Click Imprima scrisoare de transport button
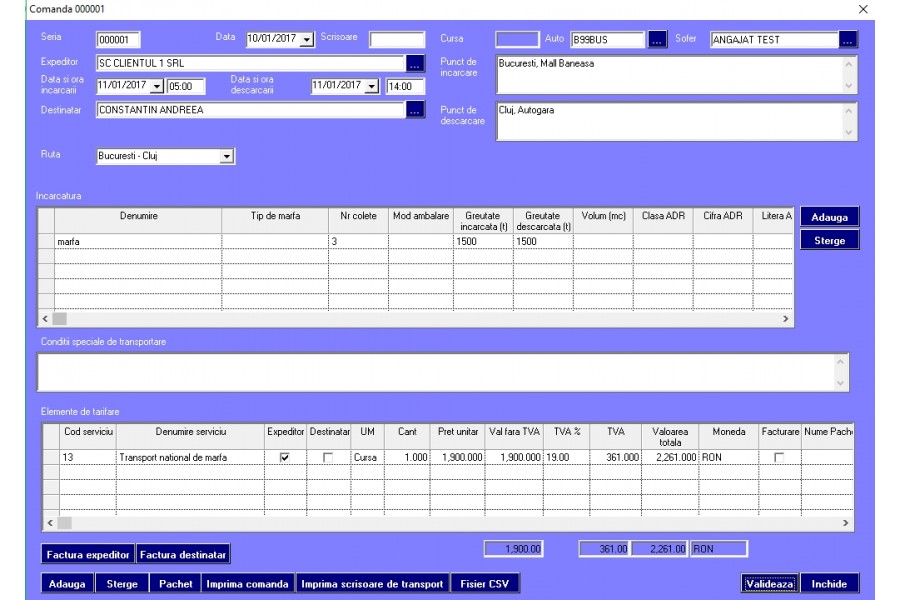 coord(373,583)
